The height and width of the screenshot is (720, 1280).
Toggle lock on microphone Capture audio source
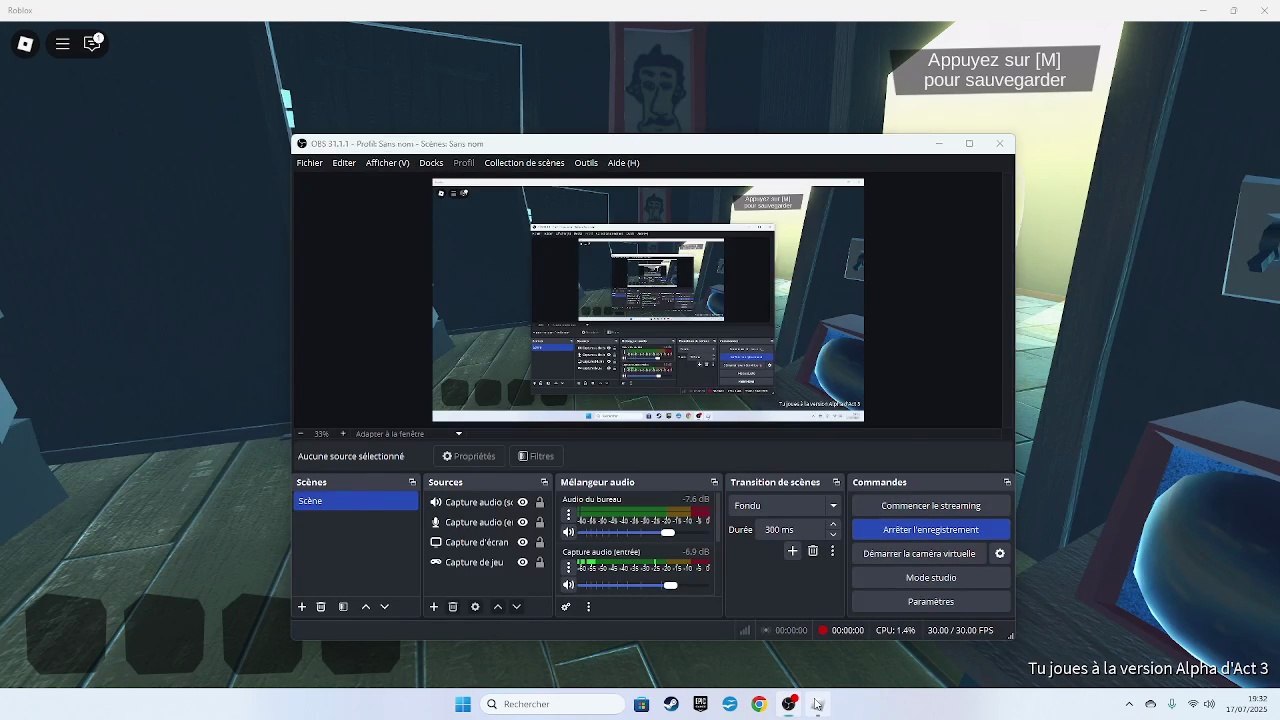[x=540, y=522]
